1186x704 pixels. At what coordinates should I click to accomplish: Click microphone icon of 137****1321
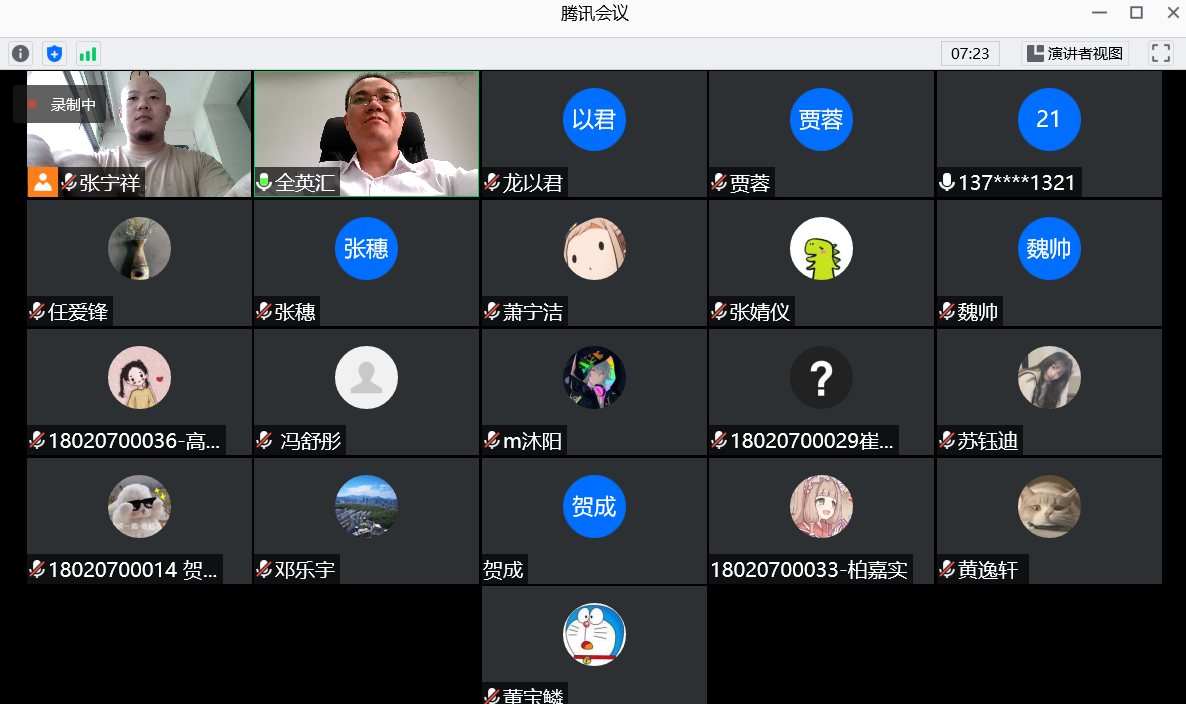coord(947,182)
